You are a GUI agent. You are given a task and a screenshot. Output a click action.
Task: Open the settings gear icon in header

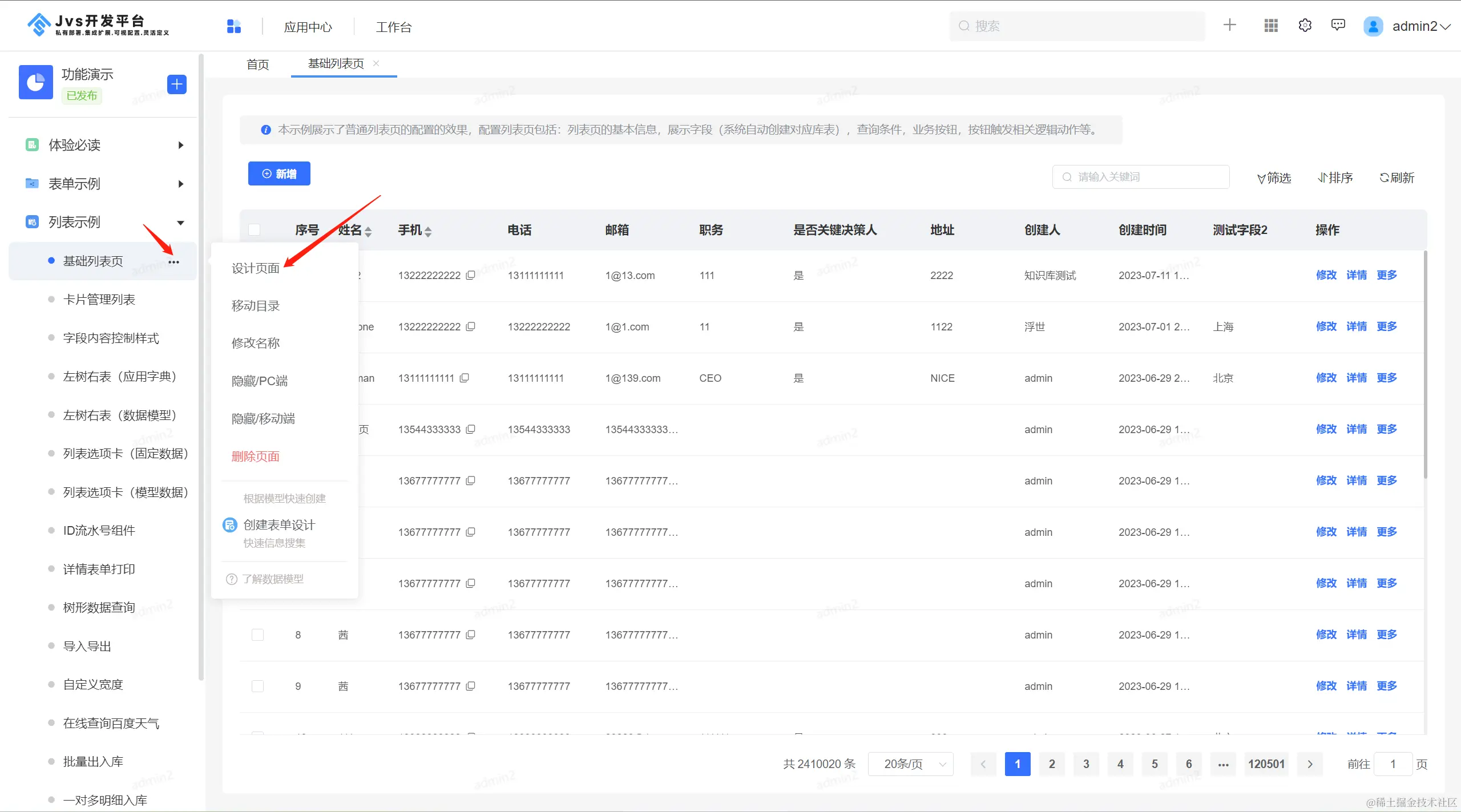(1305, 26)
